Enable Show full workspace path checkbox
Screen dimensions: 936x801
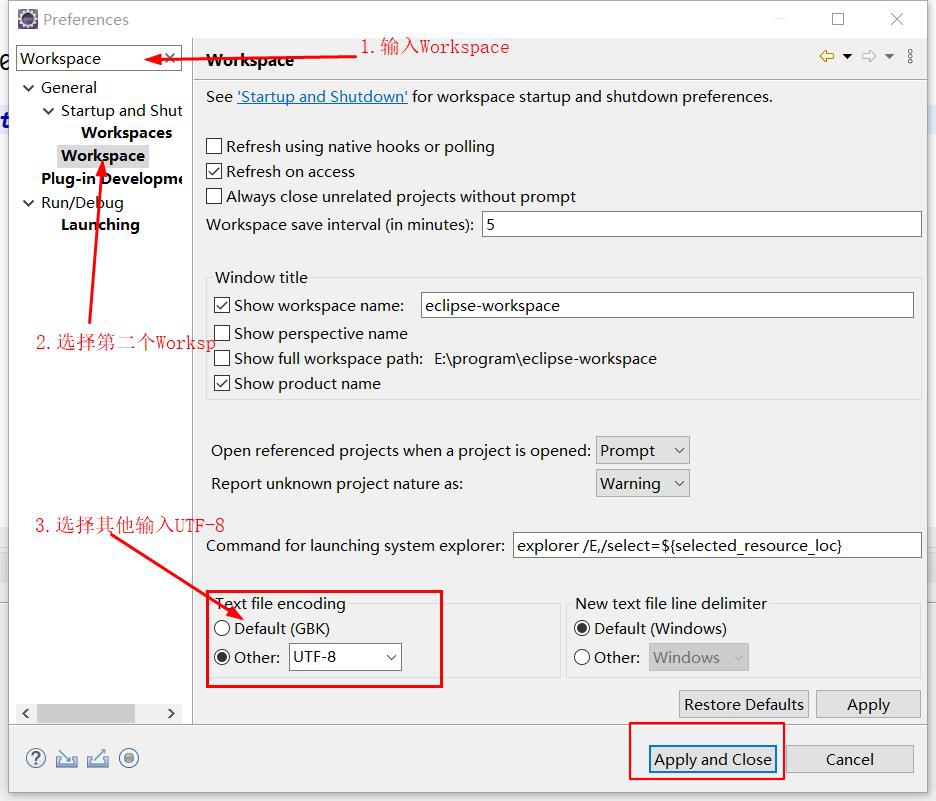click(x=221, y=358)
